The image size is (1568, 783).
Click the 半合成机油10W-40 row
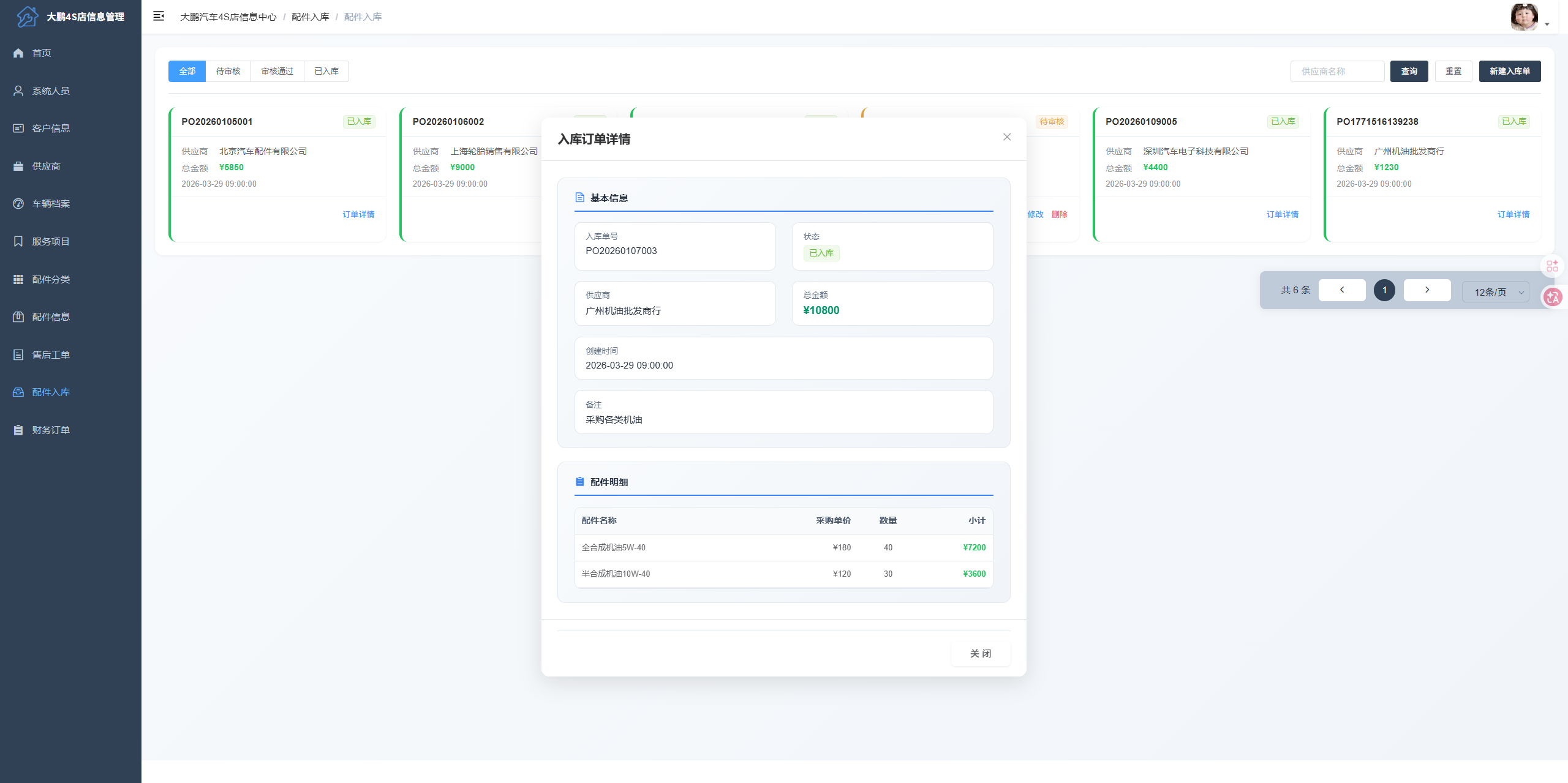pyautogui.click(x=783, y=574)
